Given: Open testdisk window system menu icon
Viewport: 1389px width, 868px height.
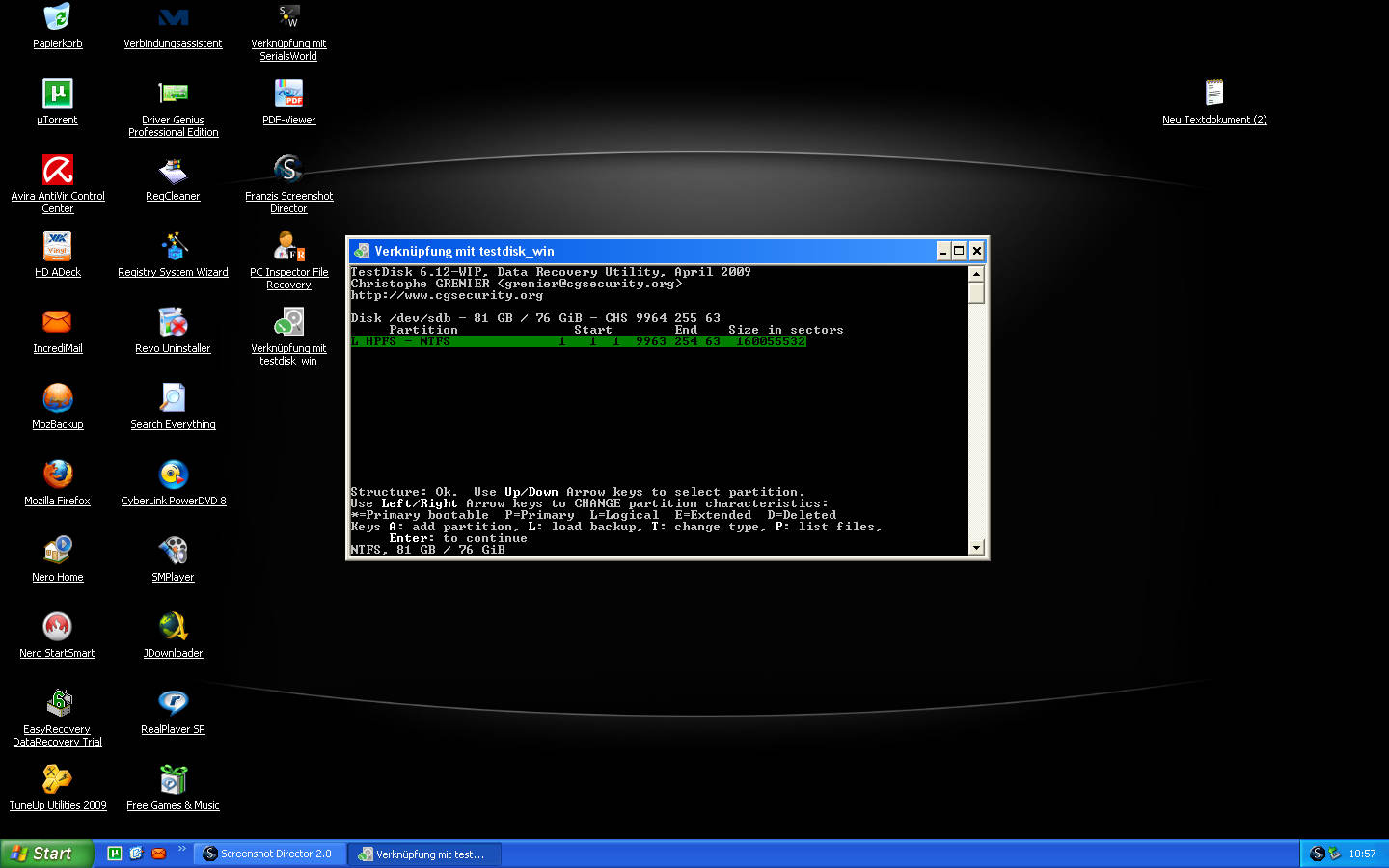Looking at the screenshot, I should click(x=362, y=251).
